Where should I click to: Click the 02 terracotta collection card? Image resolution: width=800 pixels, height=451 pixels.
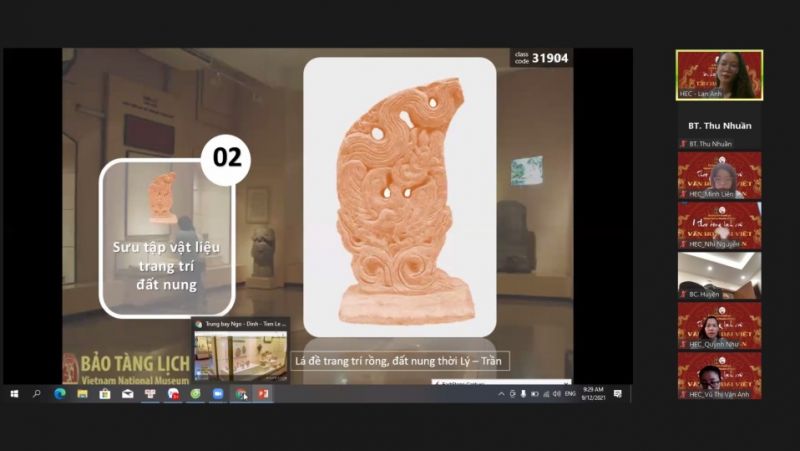(x=166, y=237)
